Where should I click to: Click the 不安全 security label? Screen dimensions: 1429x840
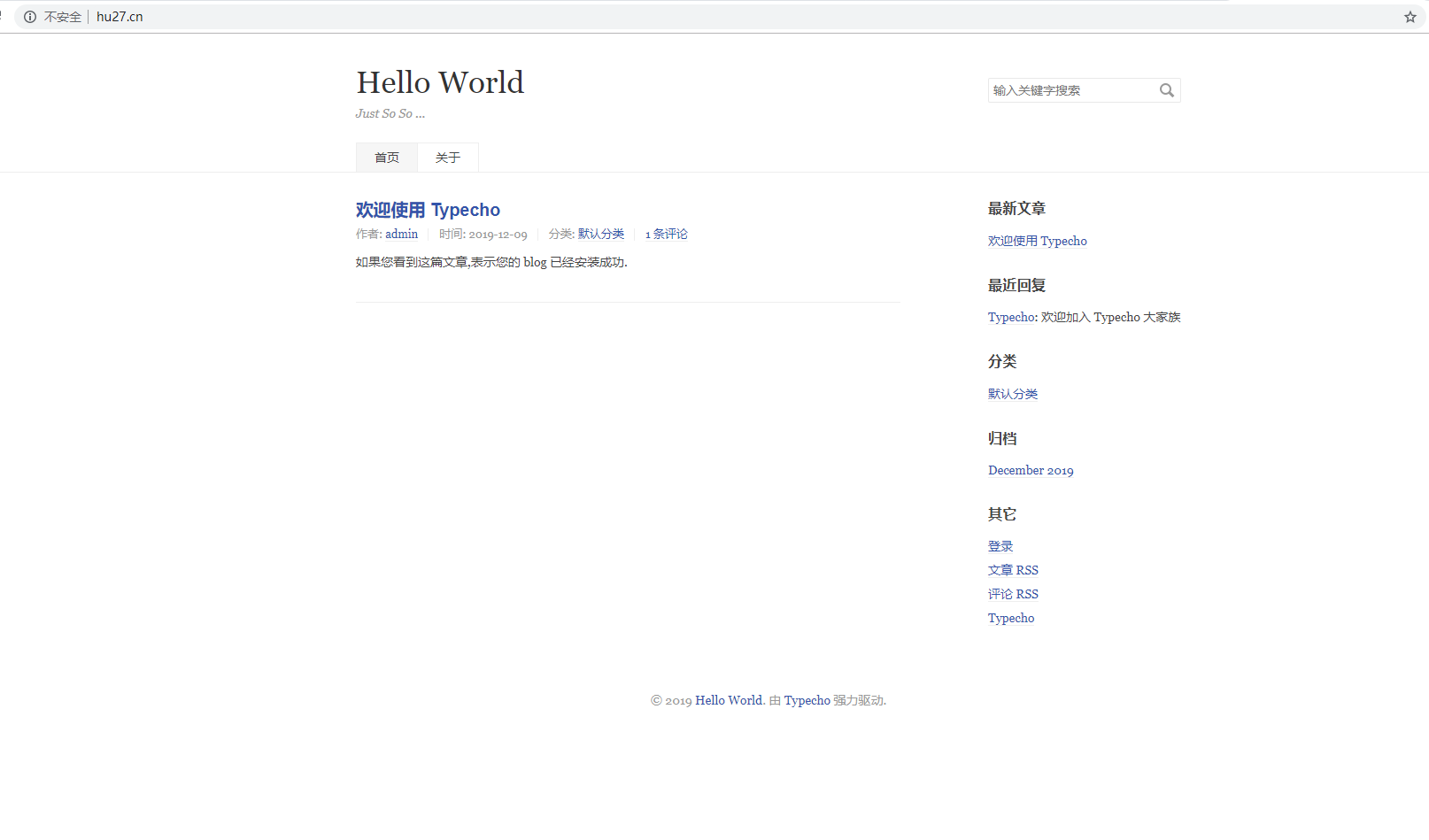tap(63, 17)
